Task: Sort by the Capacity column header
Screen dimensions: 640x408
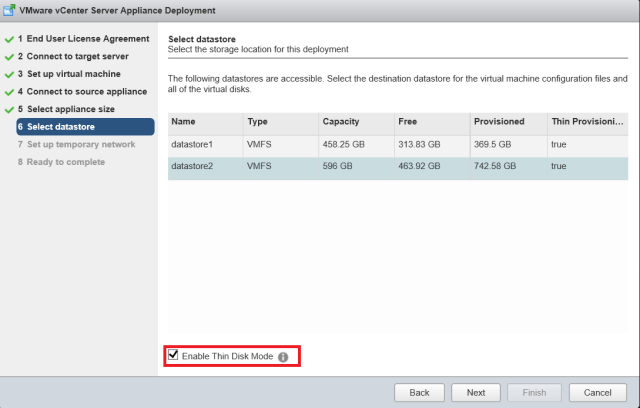Action: point(356,122)
